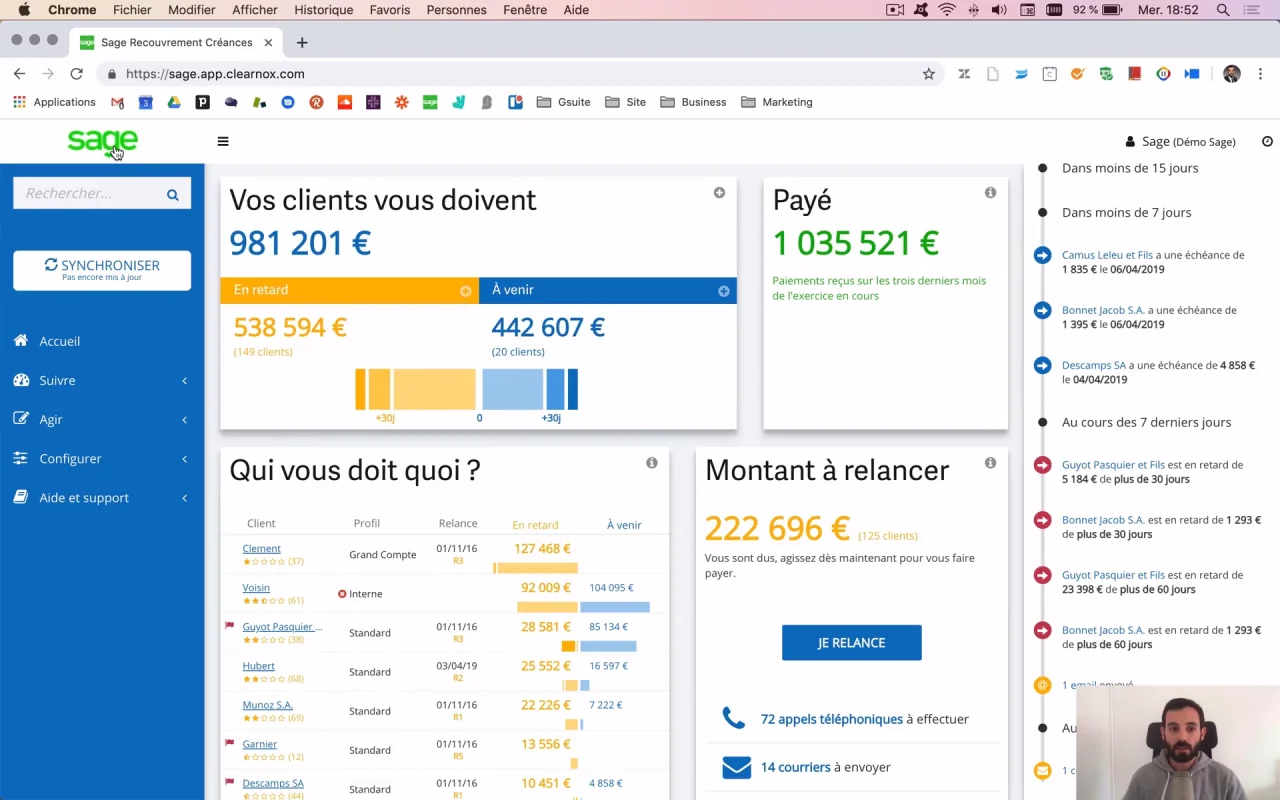Click arrow icon beside Camus Leleu et Fils
The height and width of the screenshot is (800, 1280).
(1042, 255)
